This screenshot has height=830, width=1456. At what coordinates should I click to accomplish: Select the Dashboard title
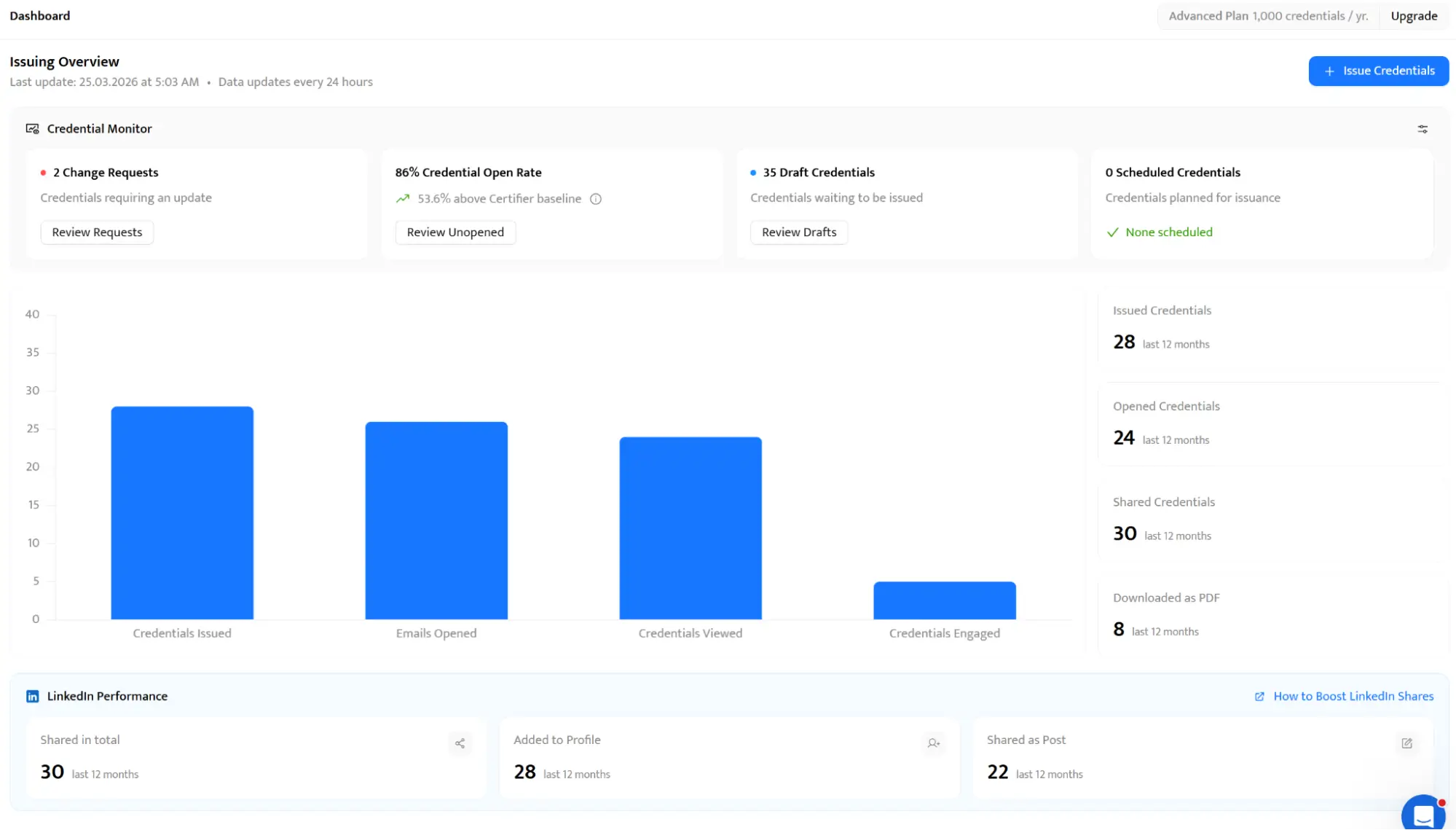coord(40,16)
